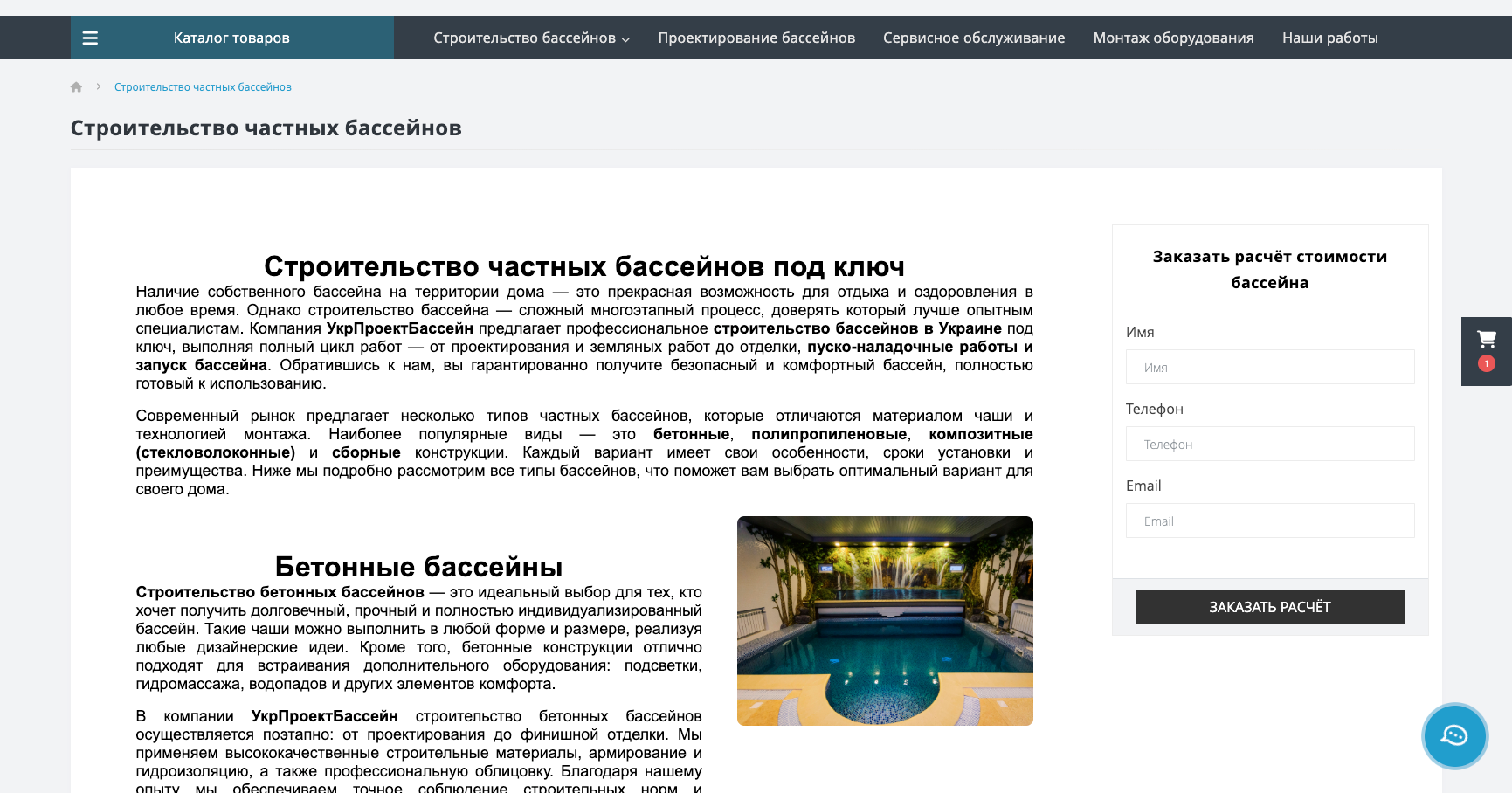
Task: Go to Сервисное обслуживание page
Action: pyautogui.click(x=974, y=38)
